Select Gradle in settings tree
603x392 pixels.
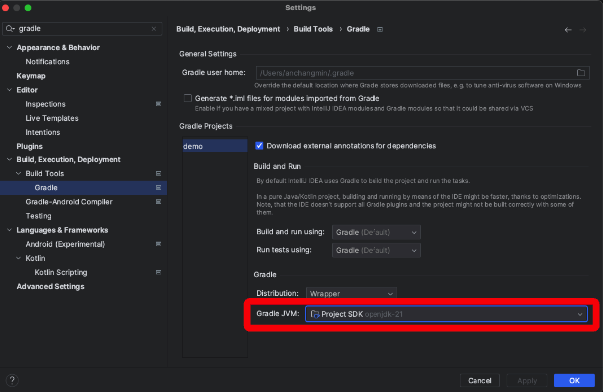(83, 188)
